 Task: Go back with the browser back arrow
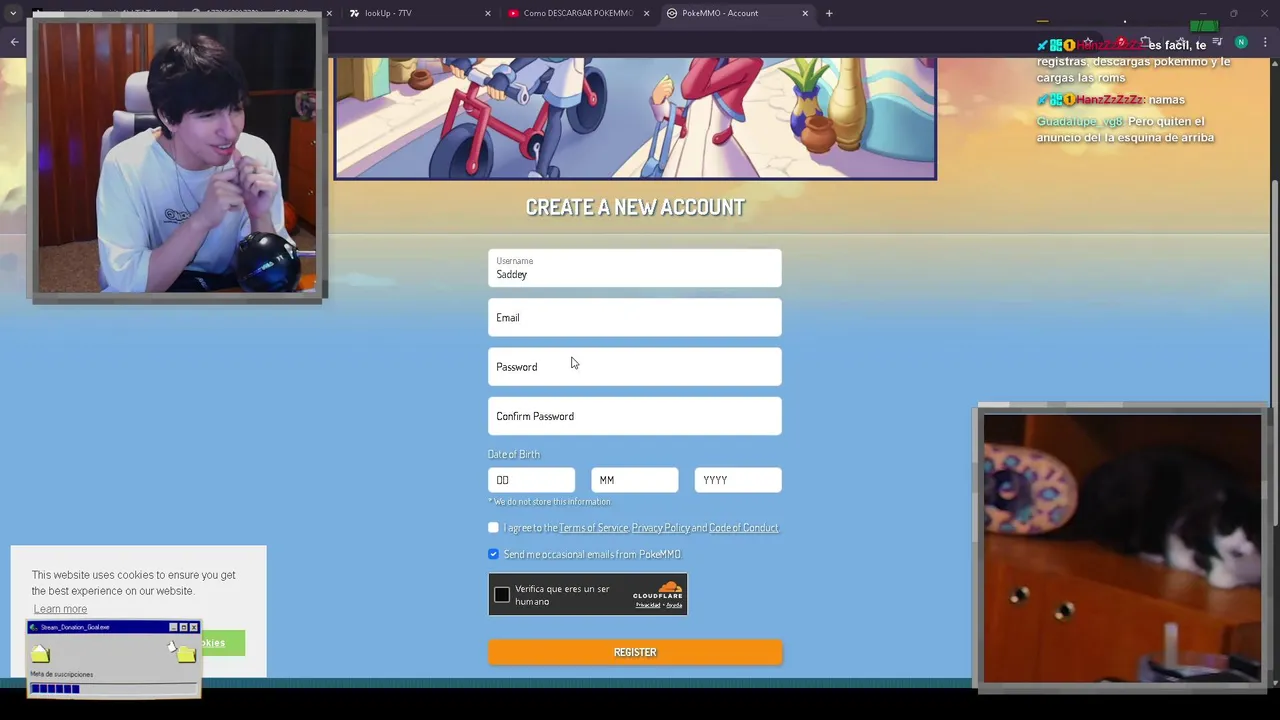[x=14, y=42]
